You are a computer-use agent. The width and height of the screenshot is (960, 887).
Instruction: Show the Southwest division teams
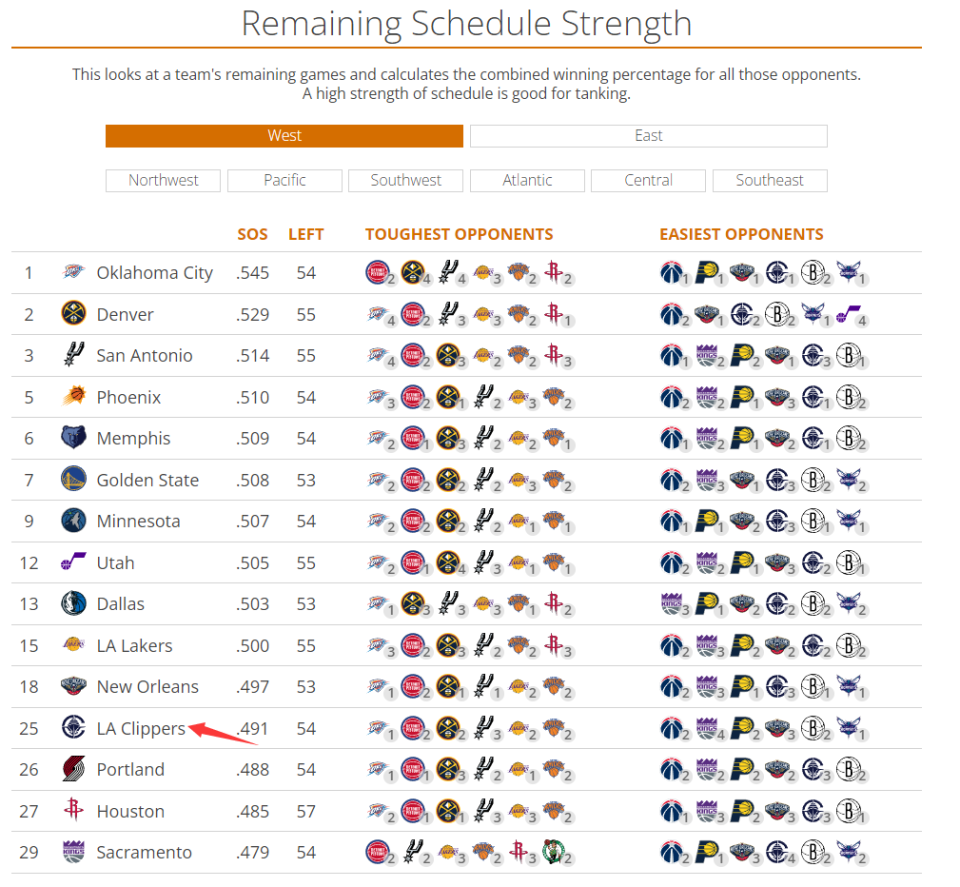[x=405, y=180]
